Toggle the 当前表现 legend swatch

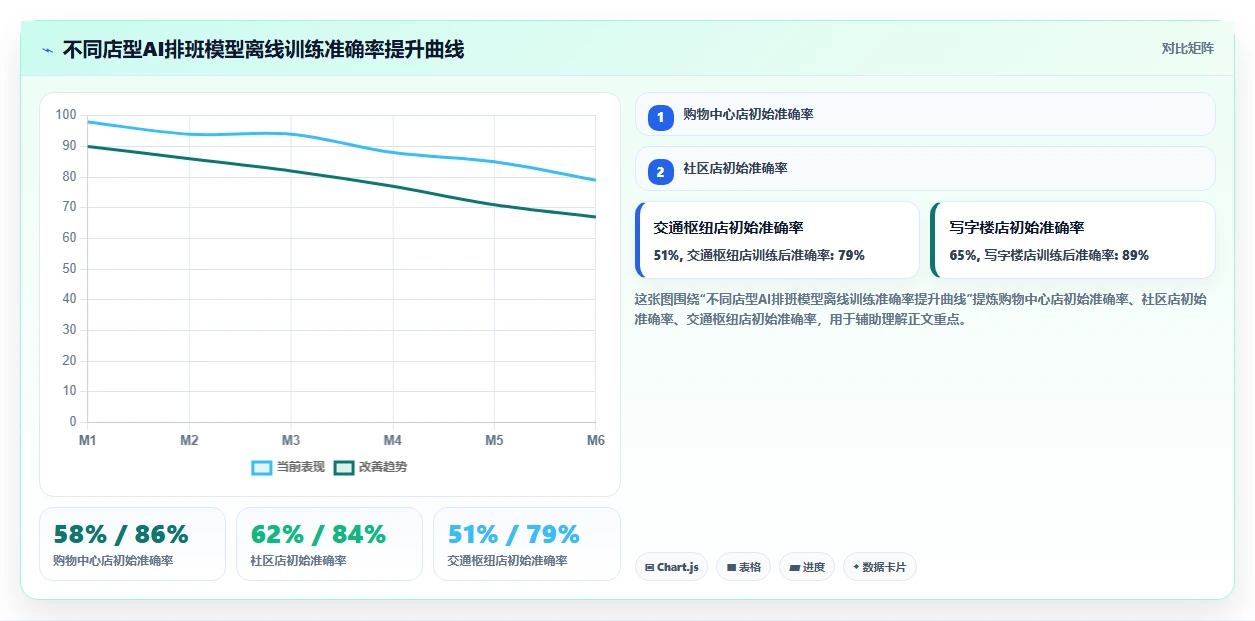pos(262,467)
